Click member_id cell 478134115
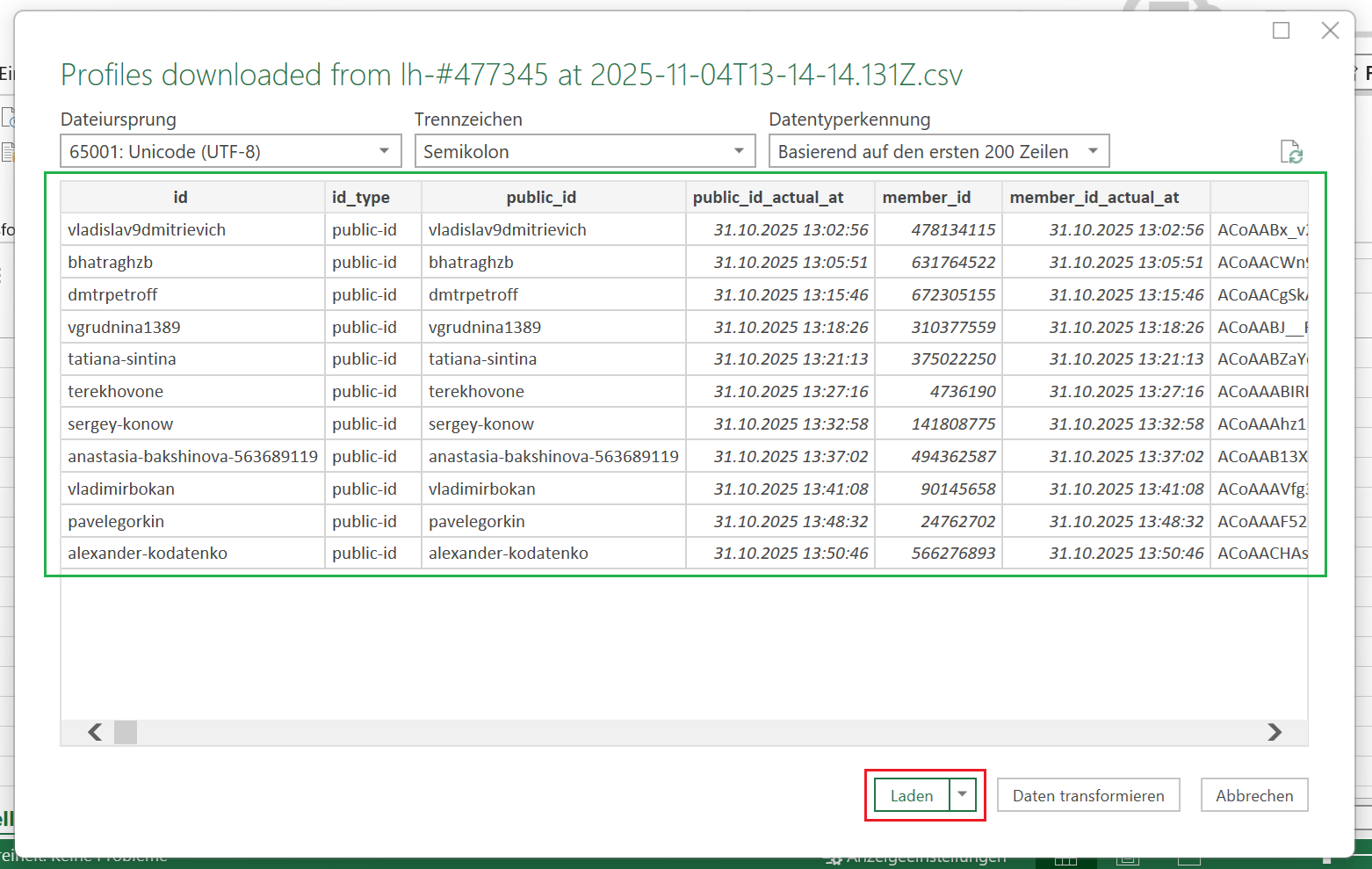This screenshot has width=1372, height=869. [x=952, y=230]
